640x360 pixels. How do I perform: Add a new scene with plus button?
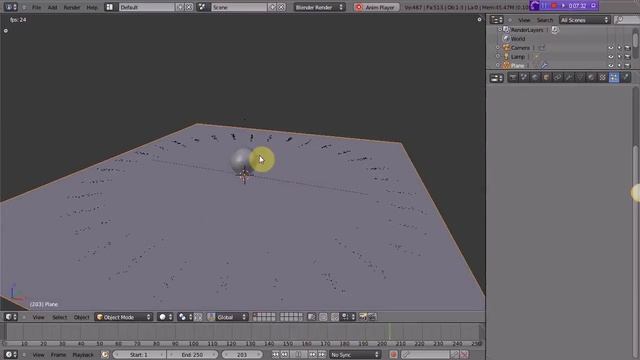point(272,7)
